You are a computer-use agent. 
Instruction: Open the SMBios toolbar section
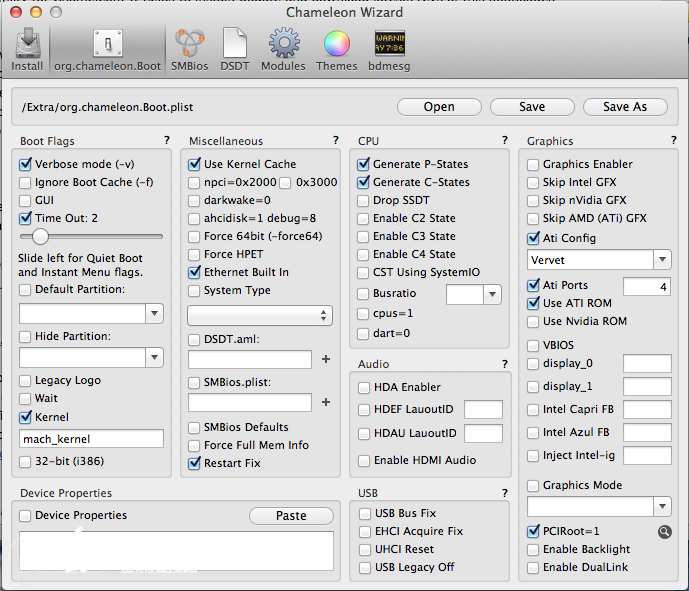tap(191, 48)
